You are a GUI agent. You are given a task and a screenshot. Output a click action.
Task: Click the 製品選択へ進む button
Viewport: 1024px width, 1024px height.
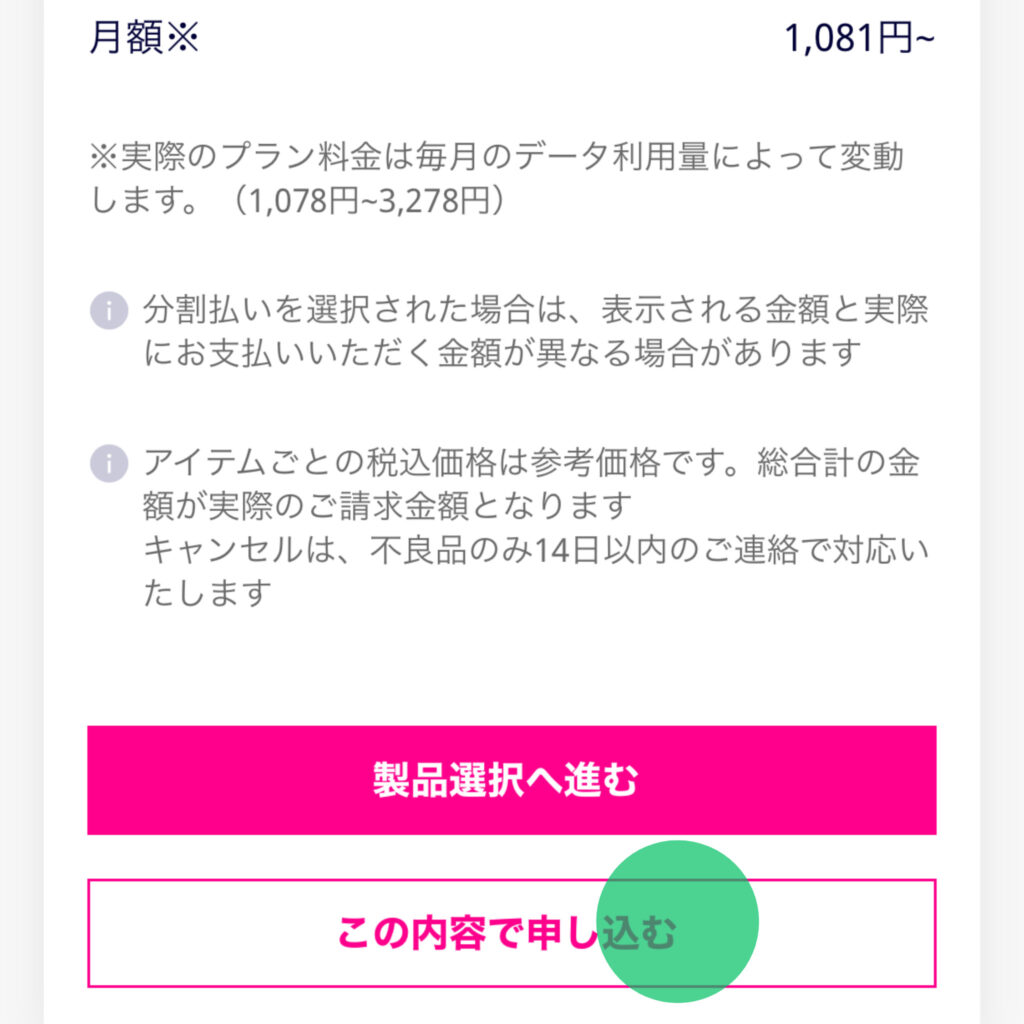511,780
